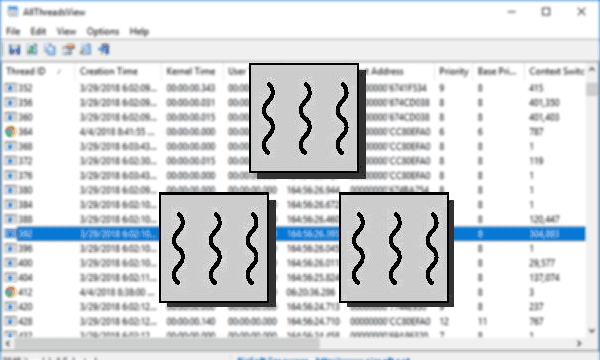The image size is (600, 360).
Task: Sort by the Context Switc... column header
Action: [x=555, y=71]
